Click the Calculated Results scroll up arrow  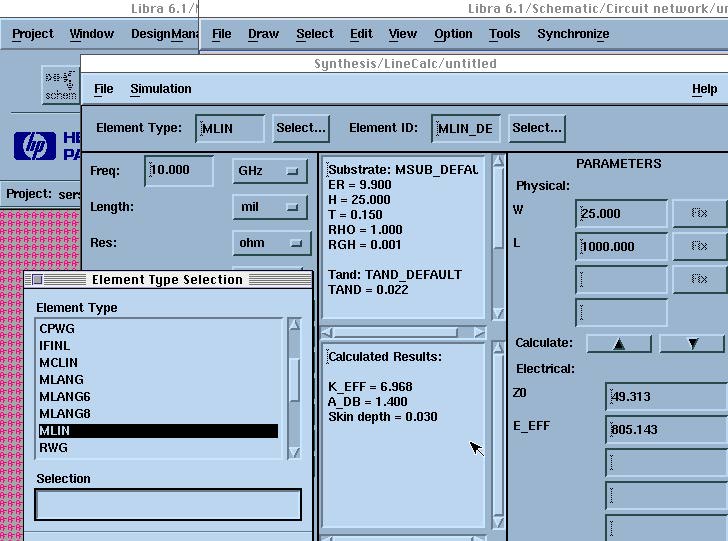pyautogui.click(x=498, y=347)
